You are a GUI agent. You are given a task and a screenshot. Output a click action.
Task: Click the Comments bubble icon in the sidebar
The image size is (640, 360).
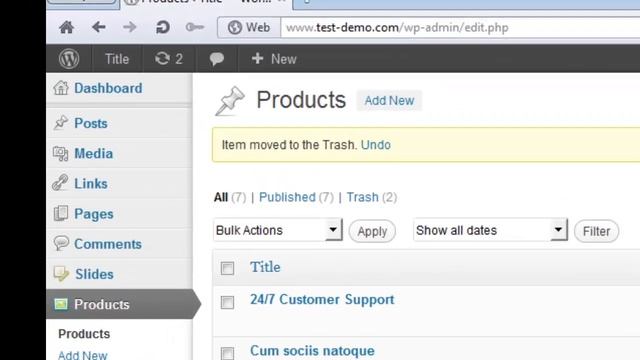[x=61, y=243]
